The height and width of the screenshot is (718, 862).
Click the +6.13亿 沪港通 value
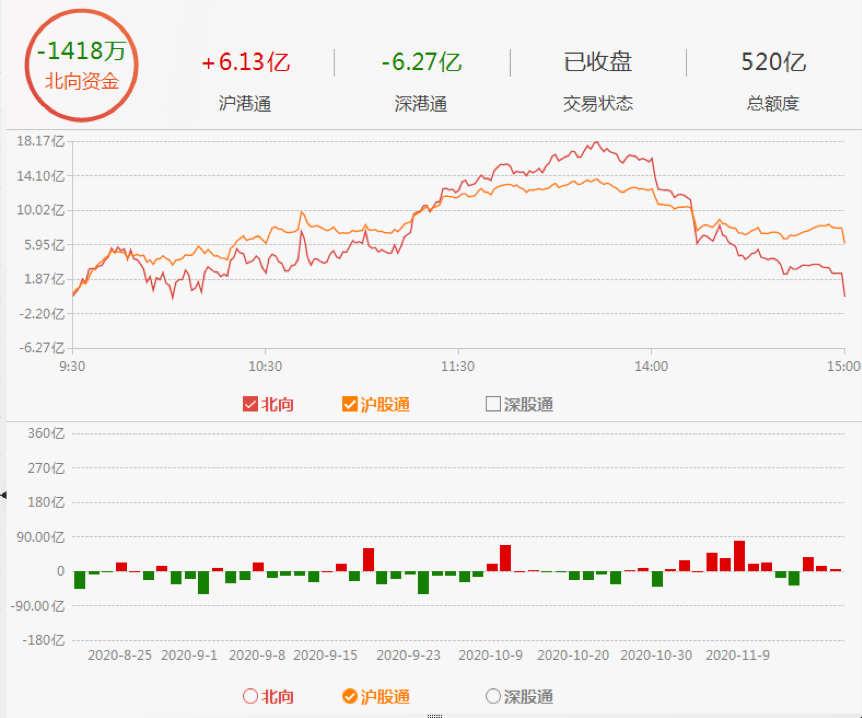pos(246,62)
